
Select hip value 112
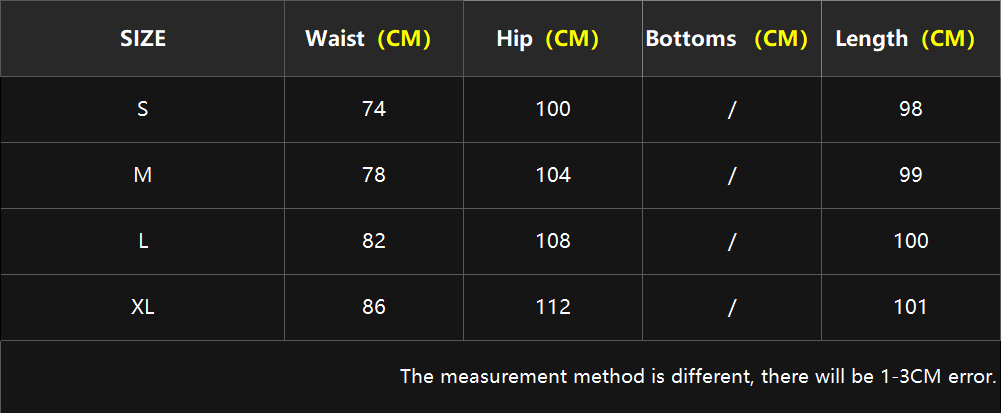pos(553,307)
